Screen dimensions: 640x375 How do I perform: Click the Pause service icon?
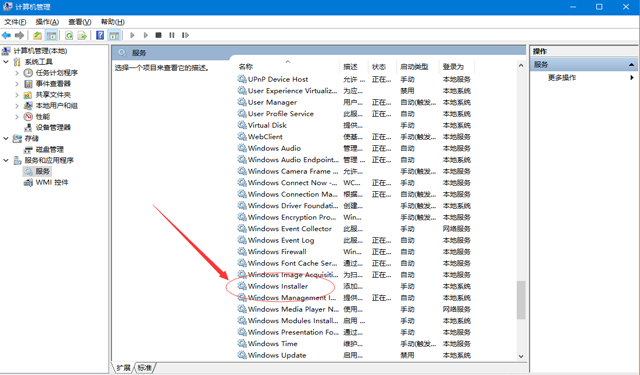coord(172,36)
